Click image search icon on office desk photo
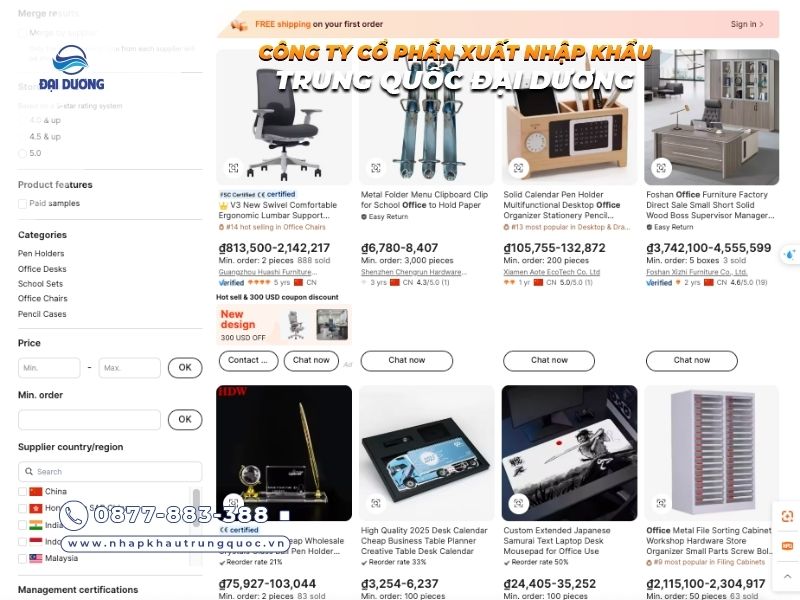Screen dimensions: 800x600 (x=661, y=168)
